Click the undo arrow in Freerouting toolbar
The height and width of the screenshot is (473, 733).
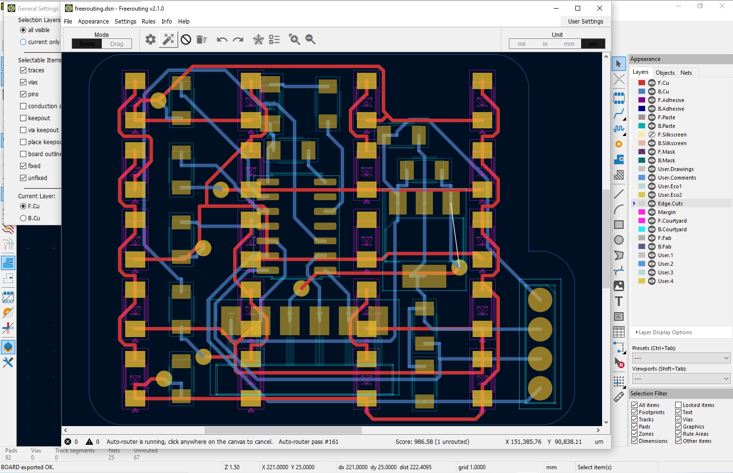pos(222,39)
